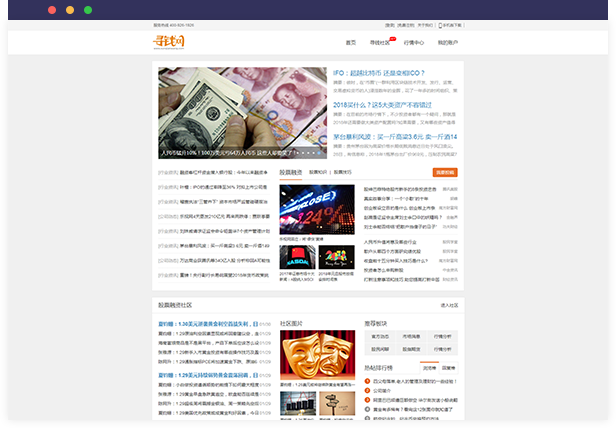Click the mobile phone icon in the top bar
Image resolution: width=616 pixels, height=428 pixels.
(x=440, y=25)
